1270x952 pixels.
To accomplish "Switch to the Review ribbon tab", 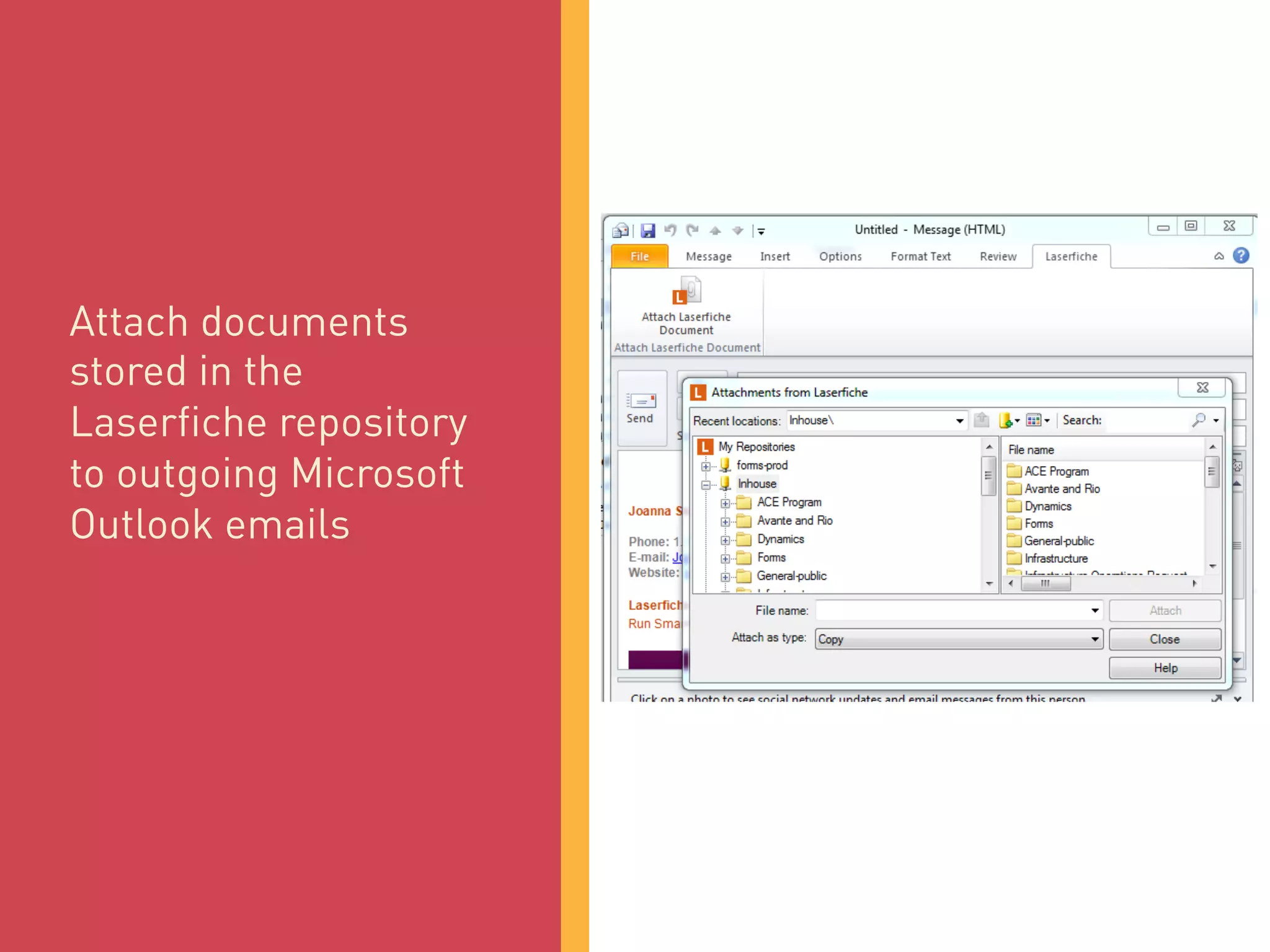I will pyautogui.click(x=998, y=257).
